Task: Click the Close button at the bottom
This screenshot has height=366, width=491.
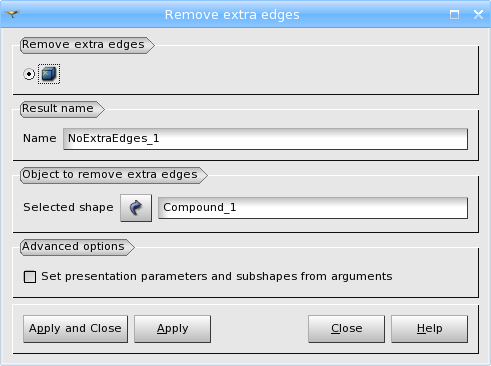Action: (x=346, y=329)
